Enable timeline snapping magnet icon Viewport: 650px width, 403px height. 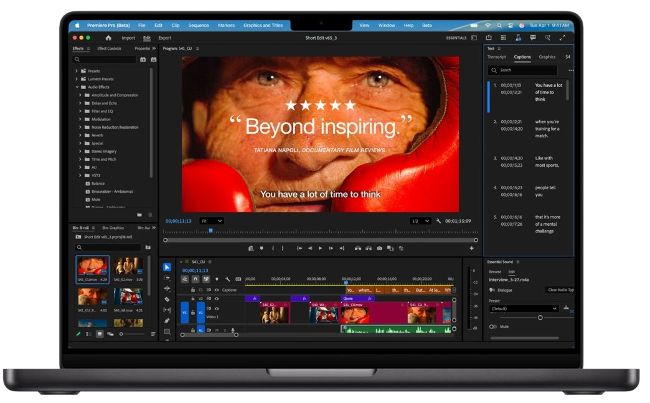click(x=194, y=279)
